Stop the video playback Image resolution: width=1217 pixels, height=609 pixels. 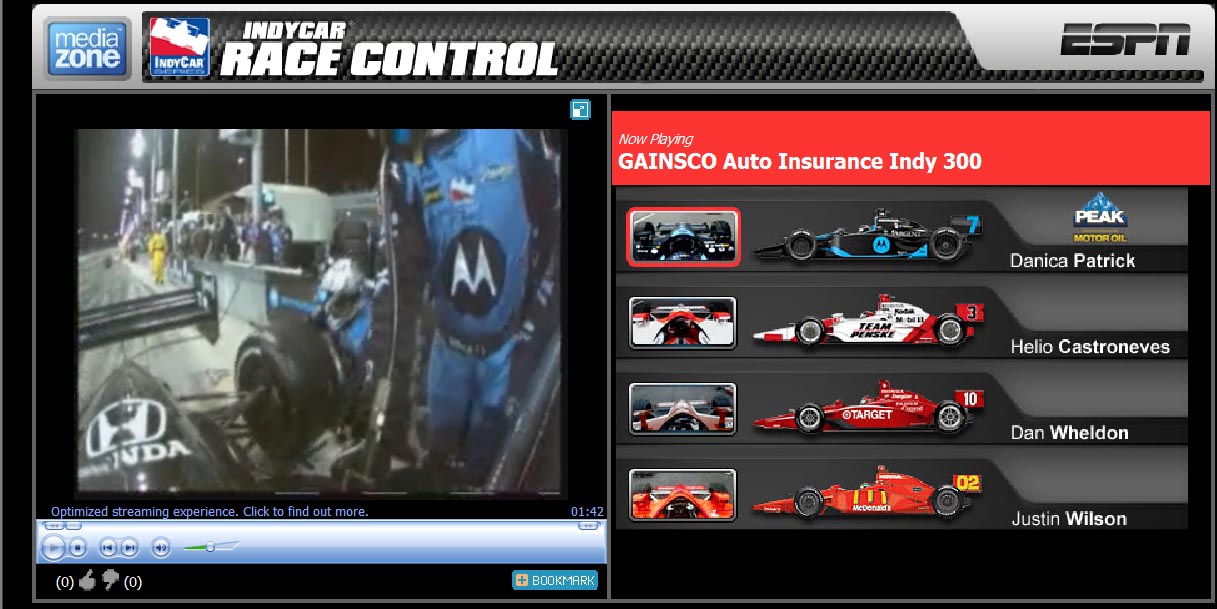point(79,547)
